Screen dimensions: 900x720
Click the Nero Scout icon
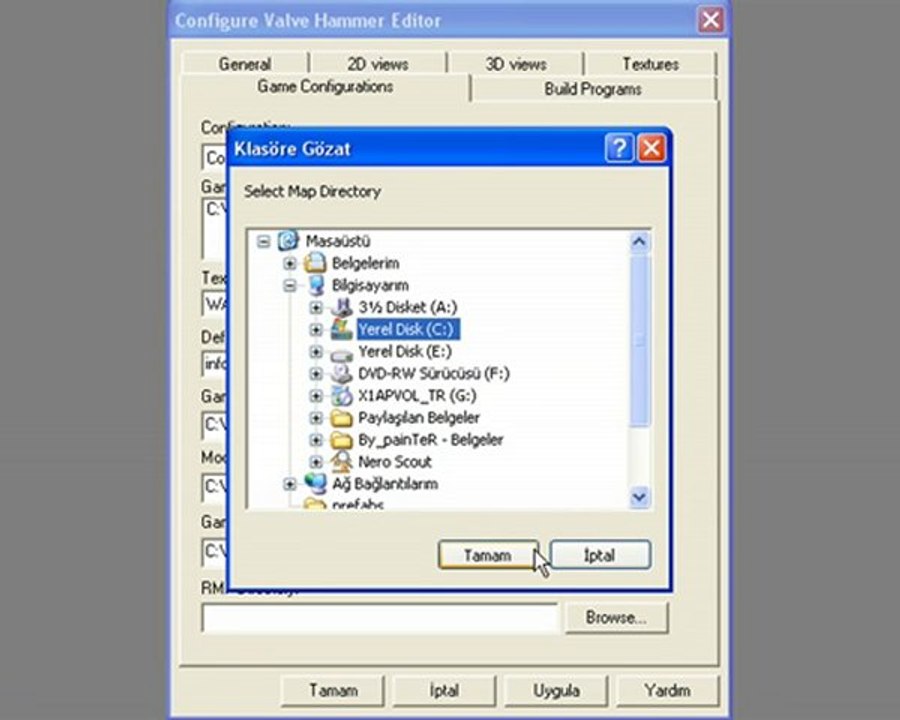(342, 461)
